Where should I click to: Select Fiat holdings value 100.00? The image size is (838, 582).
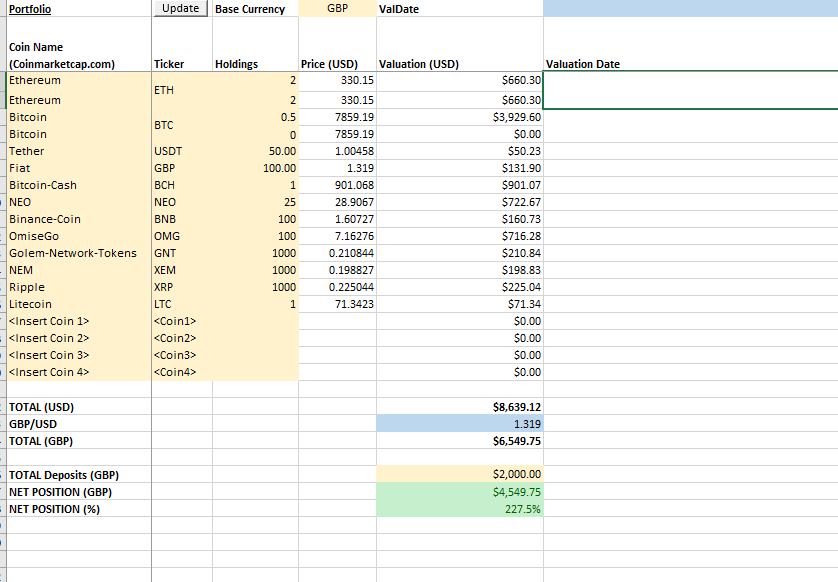pyautogui.click(x=255, y=168)
